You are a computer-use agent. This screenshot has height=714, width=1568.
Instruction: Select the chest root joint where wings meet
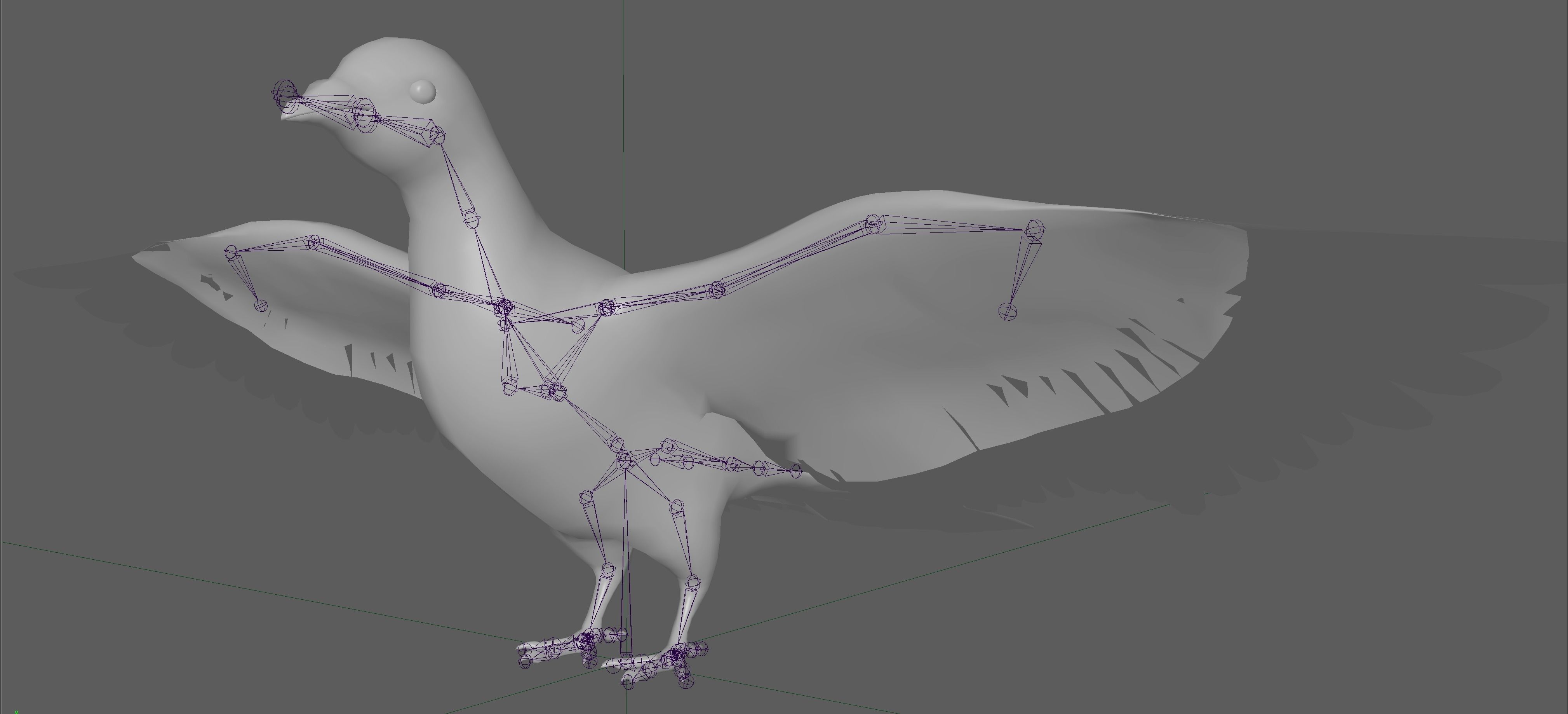tap(503, 307)
